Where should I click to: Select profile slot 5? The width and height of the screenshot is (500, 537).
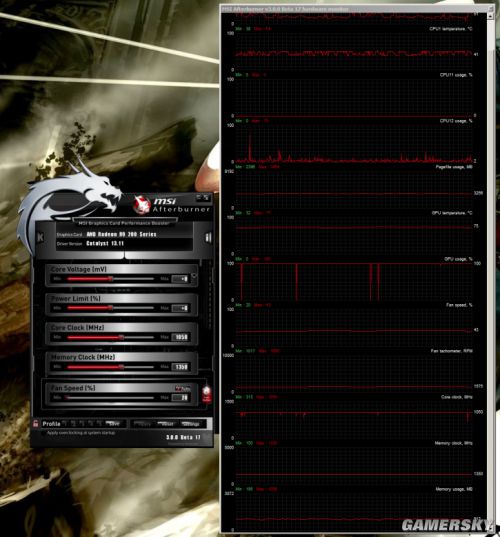(99, 423)
